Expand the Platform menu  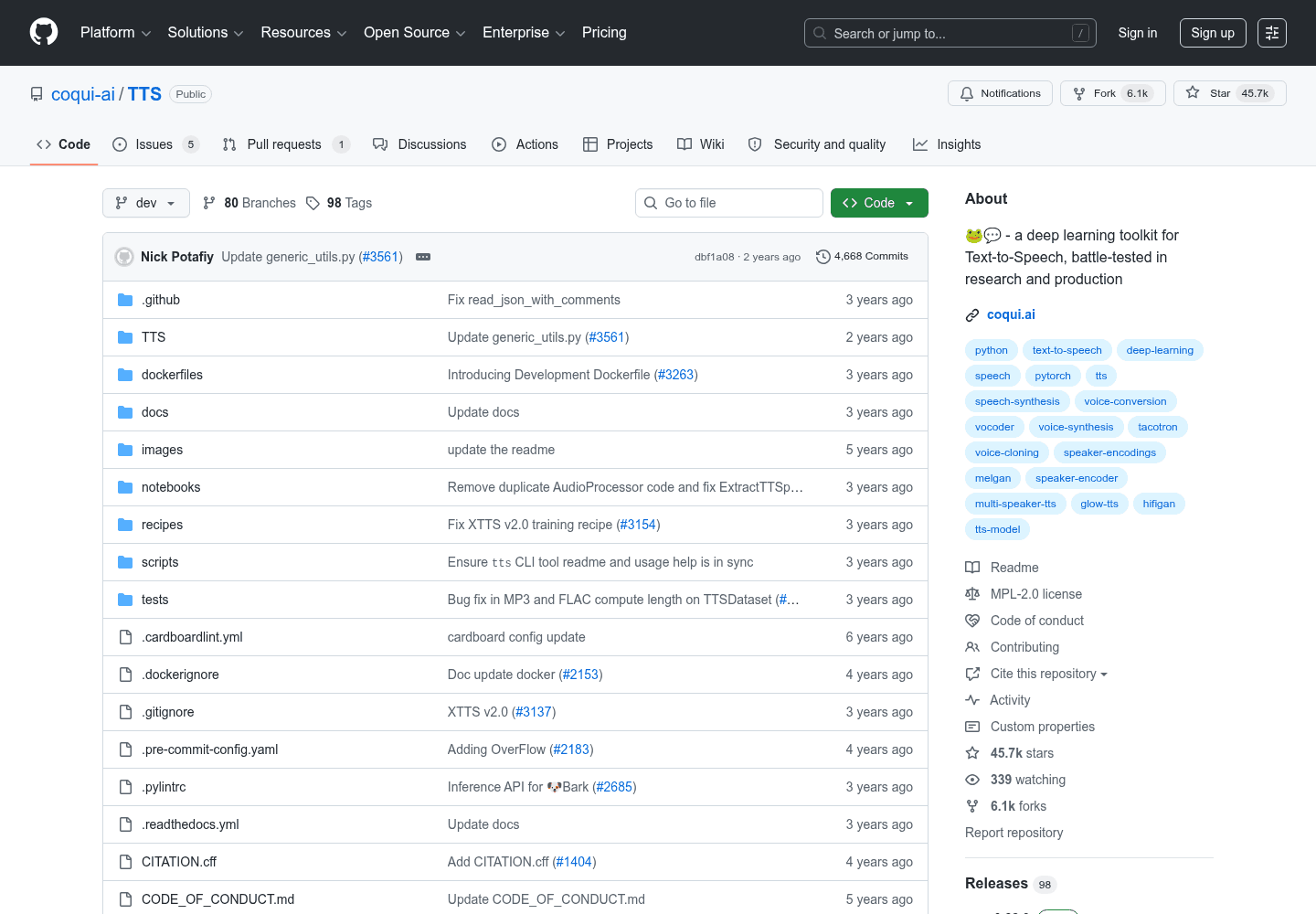115,33
